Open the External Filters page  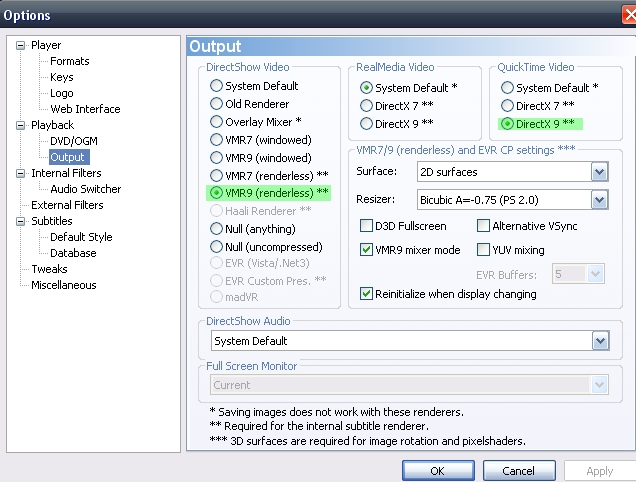click(67, 205)
